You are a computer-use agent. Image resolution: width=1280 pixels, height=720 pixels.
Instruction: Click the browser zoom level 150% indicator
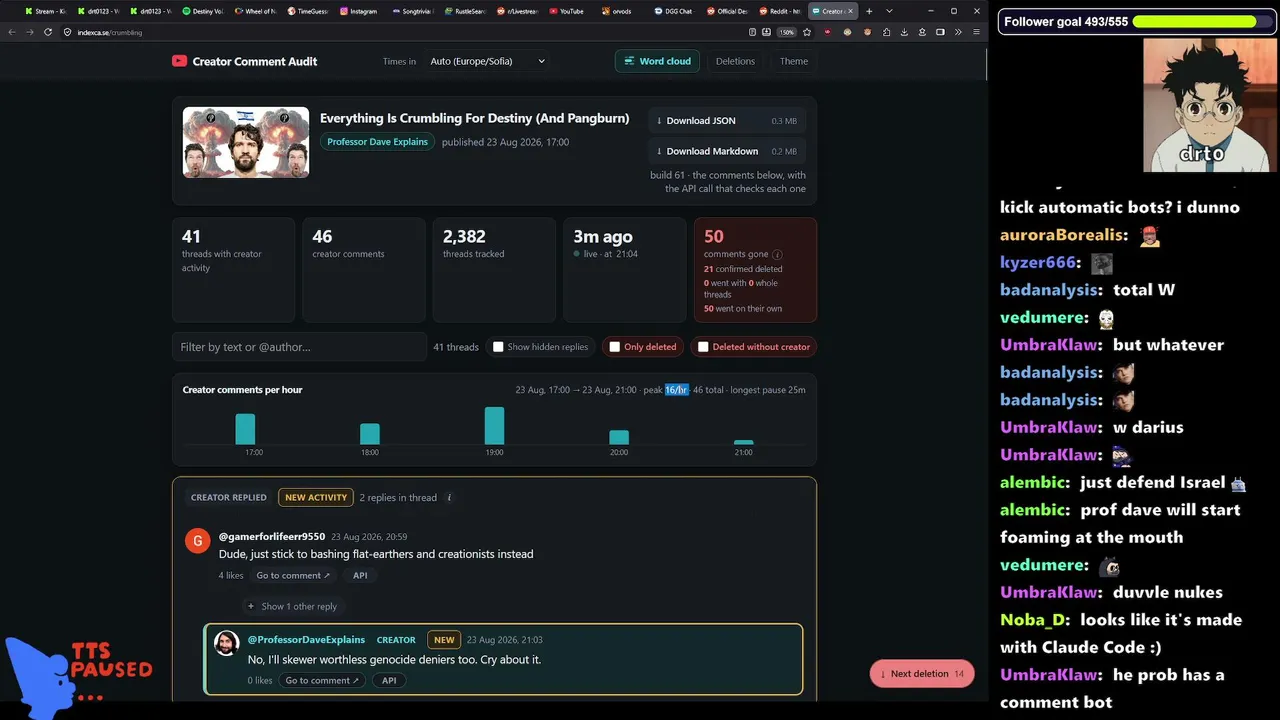click(786, 32)
